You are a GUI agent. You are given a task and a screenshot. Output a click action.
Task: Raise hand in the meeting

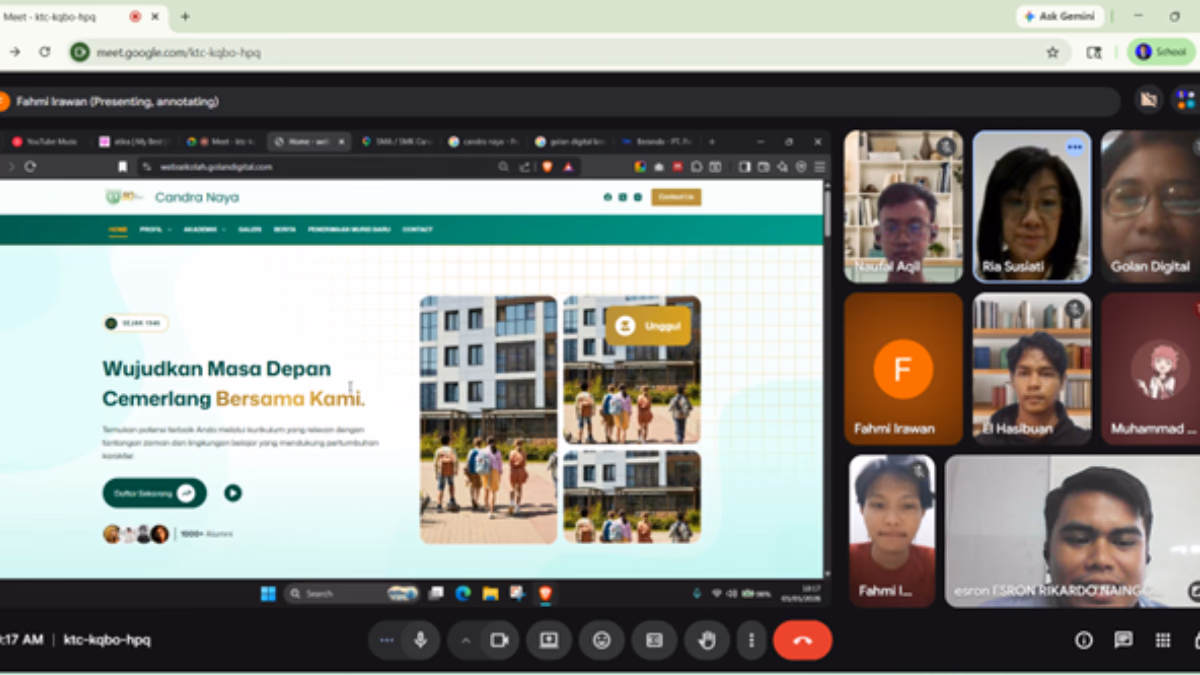click(708, 640)
